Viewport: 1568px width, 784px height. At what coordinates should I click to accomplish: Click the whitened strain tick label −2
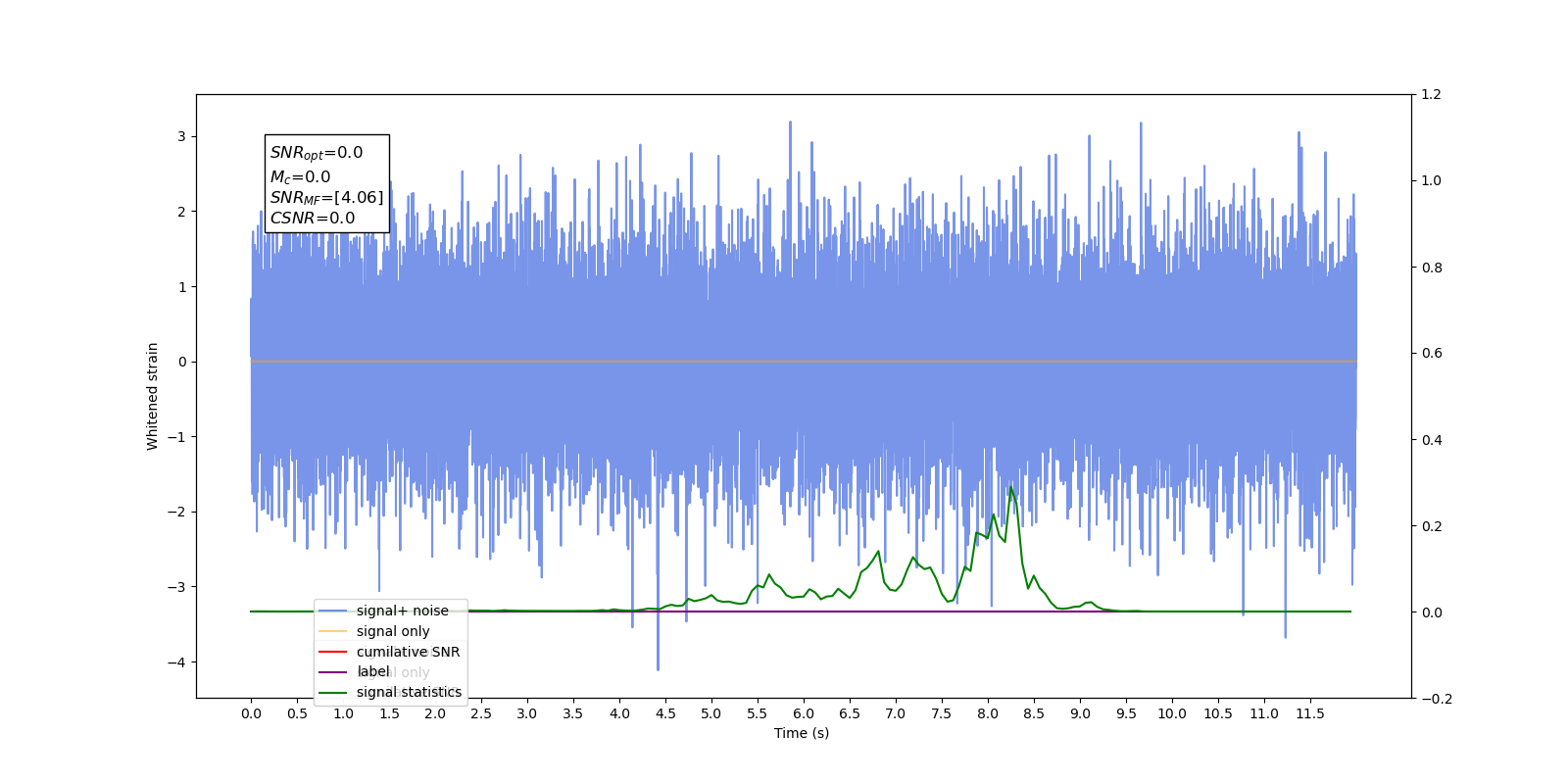click(x=177, y=513)
